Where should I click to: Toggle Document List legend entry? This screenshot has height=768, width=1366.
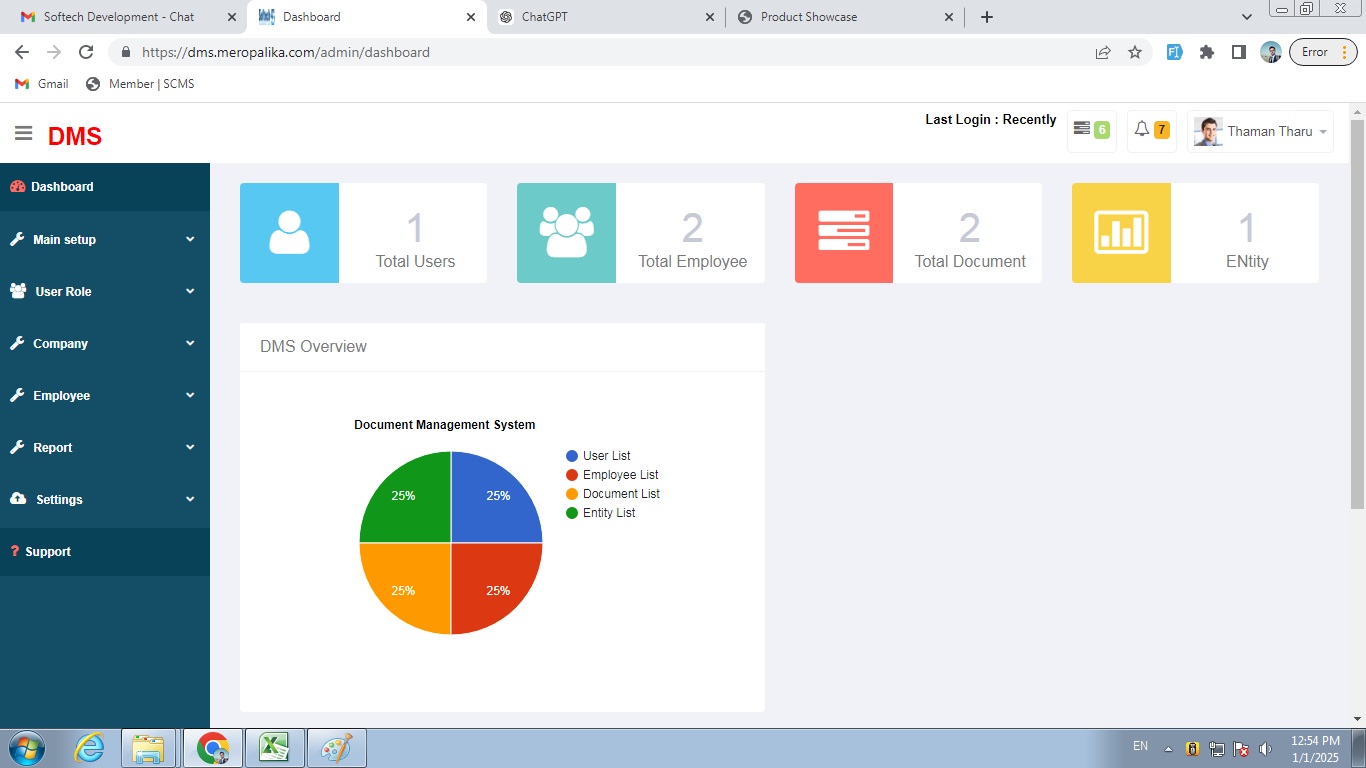pos(621,494)
